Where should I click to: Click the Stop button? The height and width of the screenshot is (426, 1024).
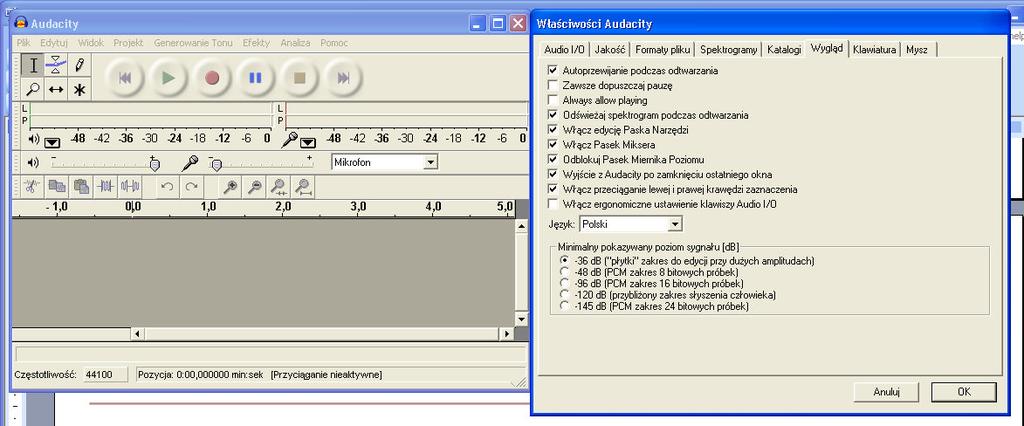point(299,78)
